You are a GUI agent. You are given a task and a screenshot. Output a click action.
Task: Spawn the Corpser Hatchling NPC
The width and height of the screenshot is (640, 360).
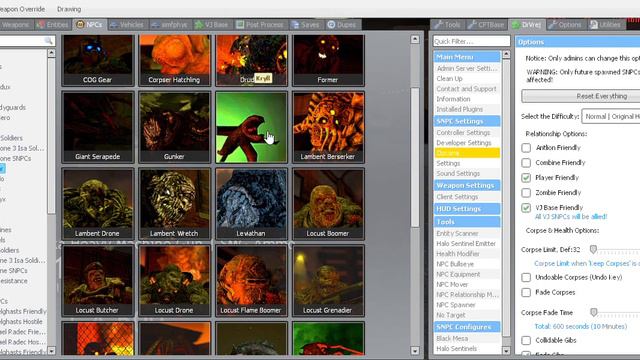174,60
